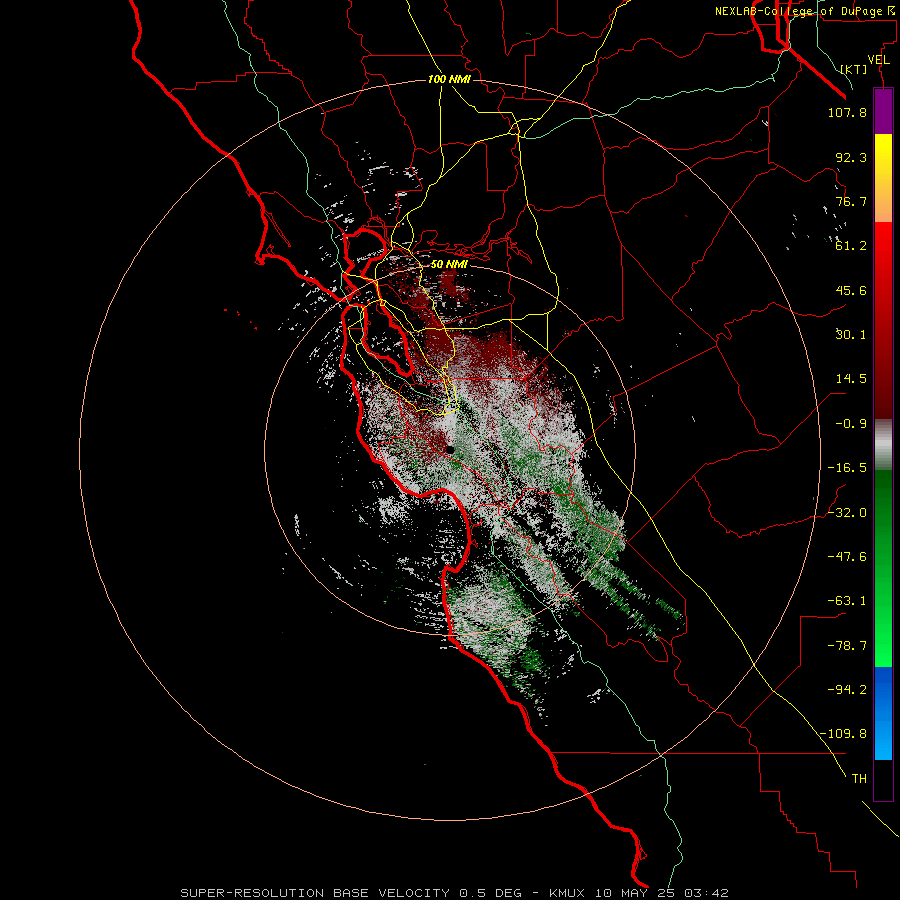The width and height of the screenshot is (900, 900).
Task: Click the -94.2 legend value
Action: tap(847, 690)
